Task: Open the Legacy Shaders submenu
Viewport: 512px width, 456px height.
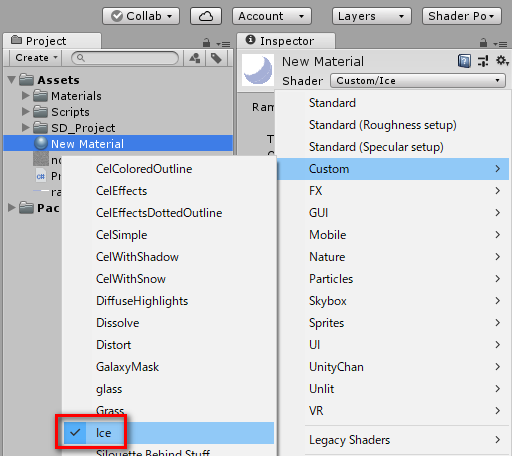Action: coord(393,440)
